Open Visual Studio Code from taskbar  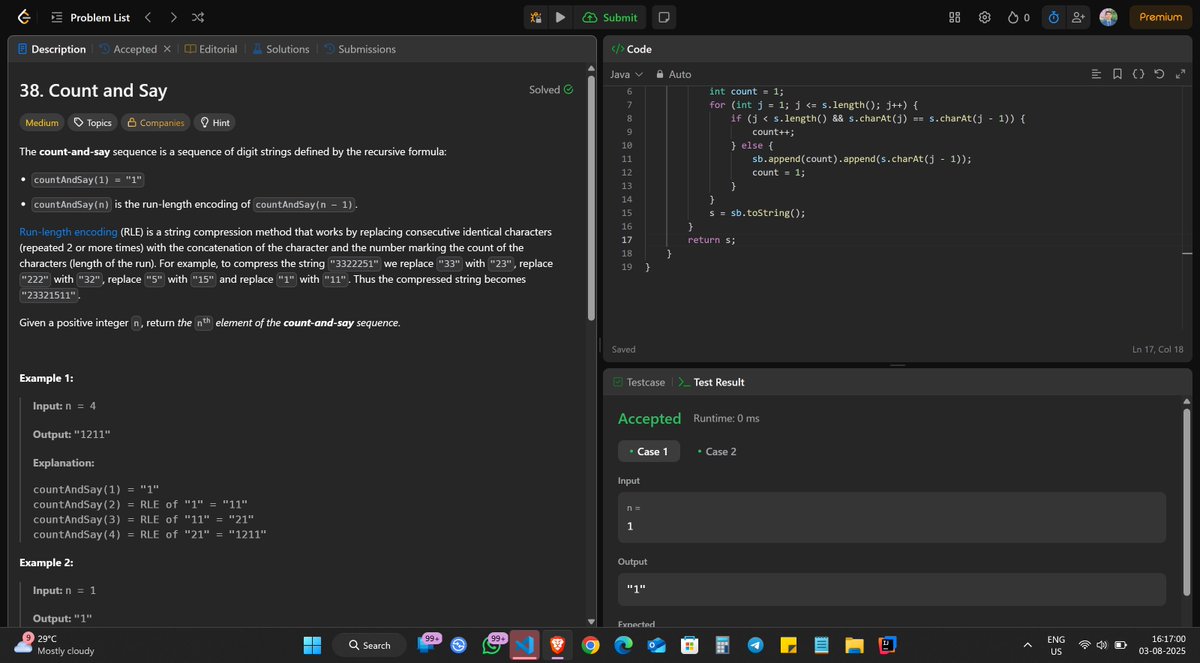coord(524,645)
